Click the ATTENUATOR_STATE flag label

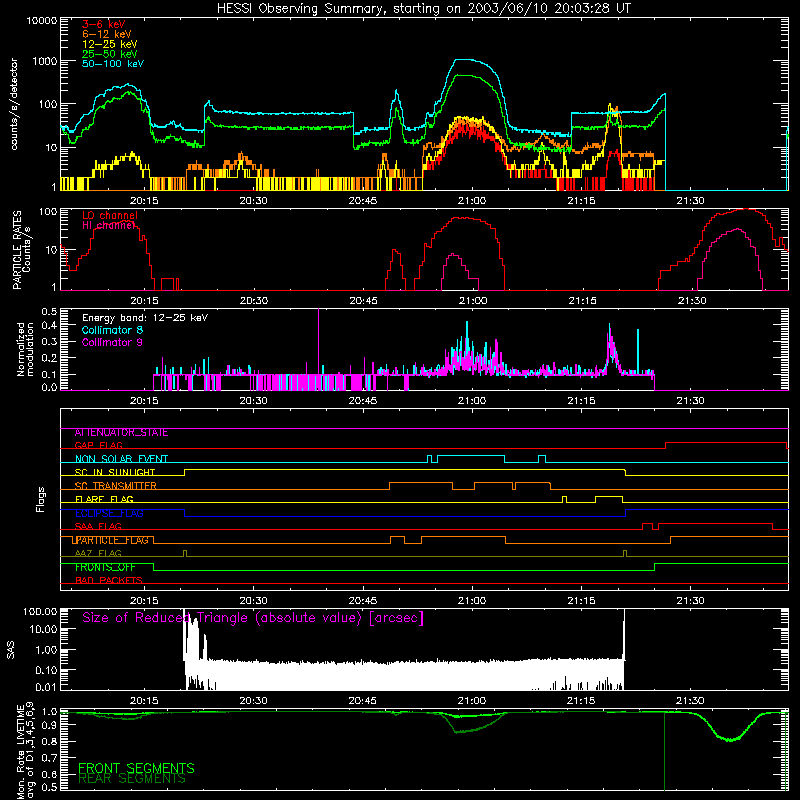click(x=121, y=432)
